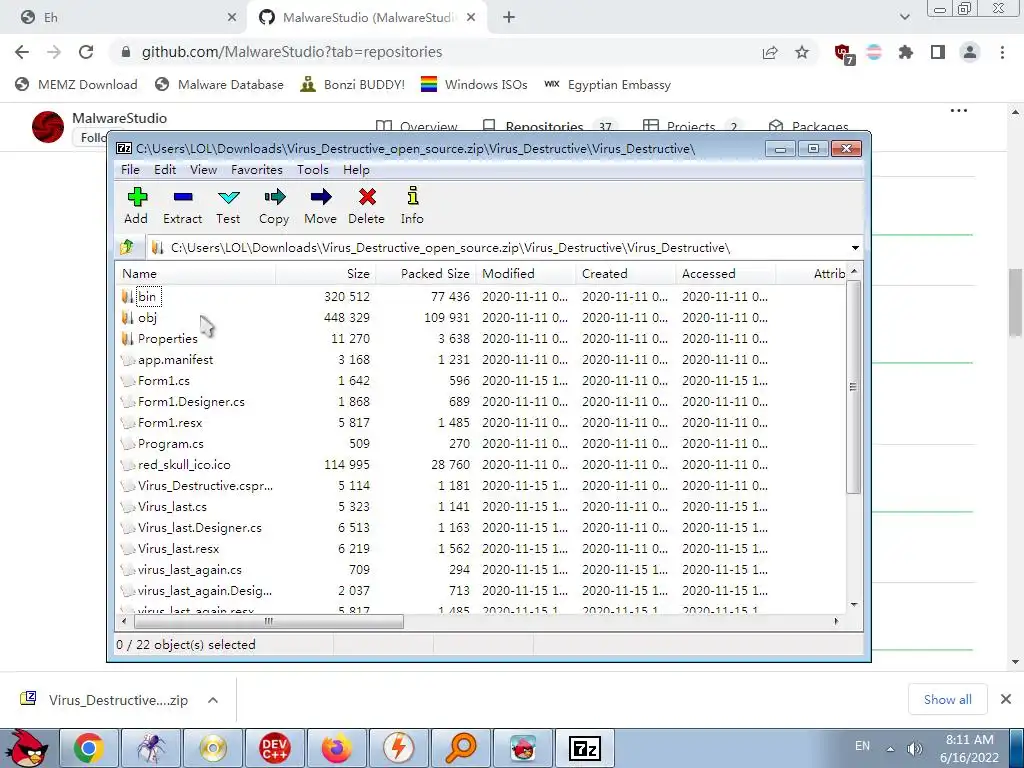Run the Test archive tool
Viewport: 1024px width, 768px height.
(228, 206)
